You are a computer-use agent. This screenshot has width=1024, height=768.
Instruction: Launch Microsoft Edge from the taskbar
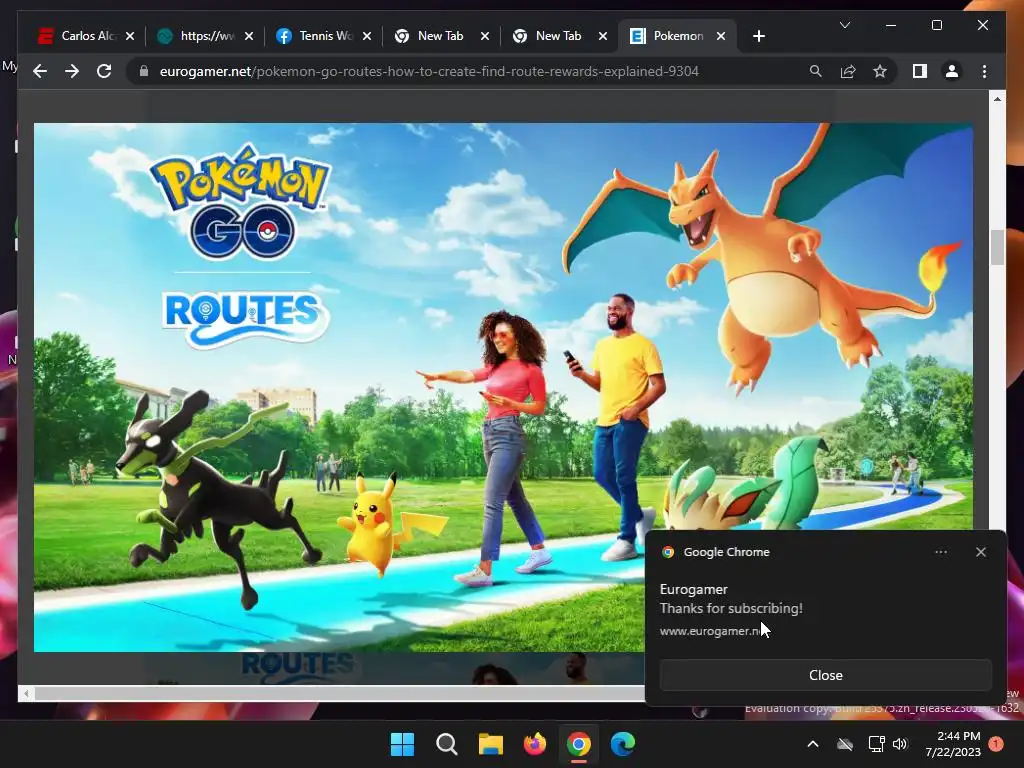click(622, 744)
